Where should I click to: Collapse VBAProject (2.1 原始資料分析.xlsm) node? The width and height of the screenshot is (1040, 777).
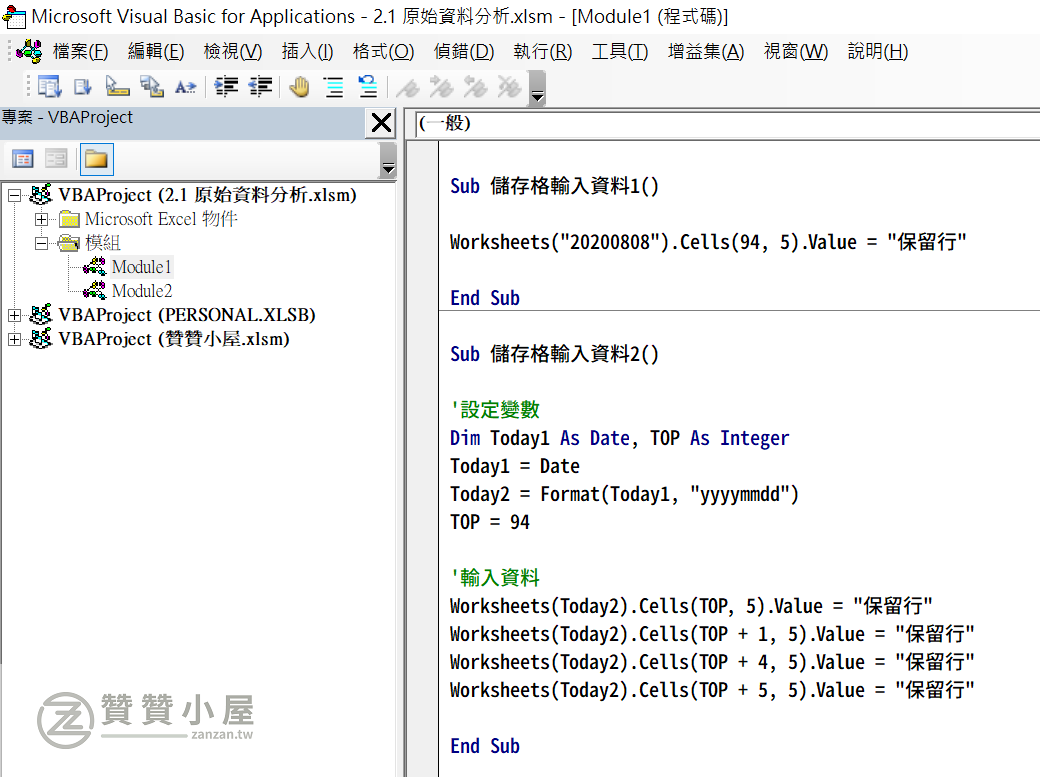(14, 195)
